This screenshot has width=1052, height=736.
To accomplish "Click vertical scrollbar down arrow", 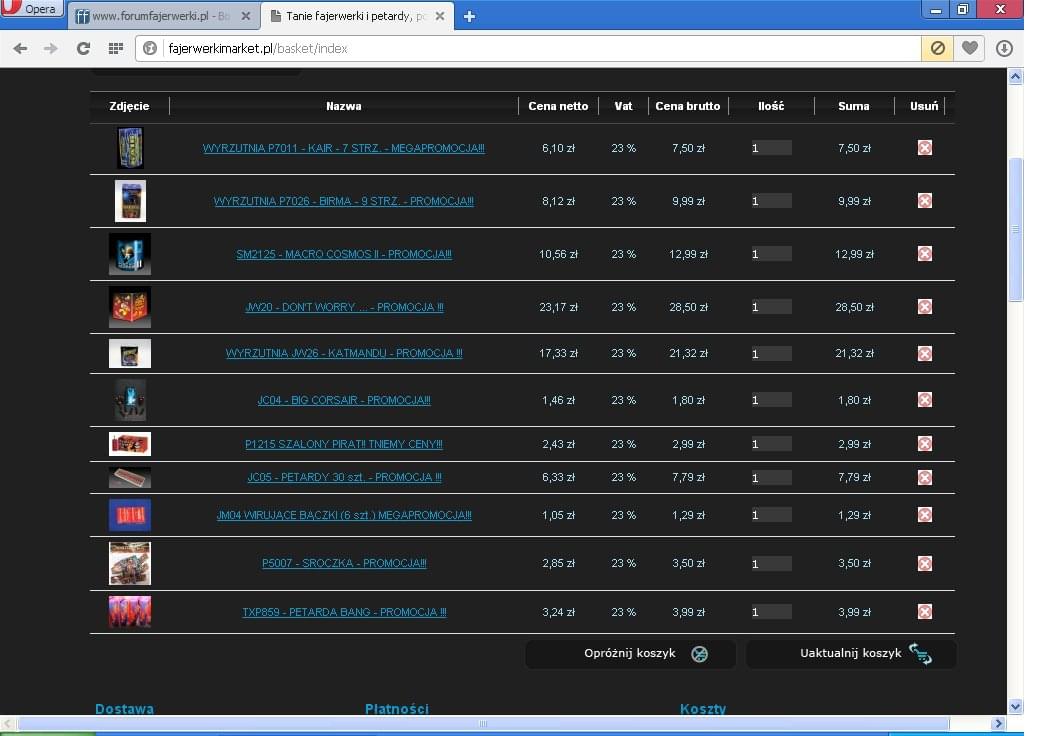I will coord(1015,706).
